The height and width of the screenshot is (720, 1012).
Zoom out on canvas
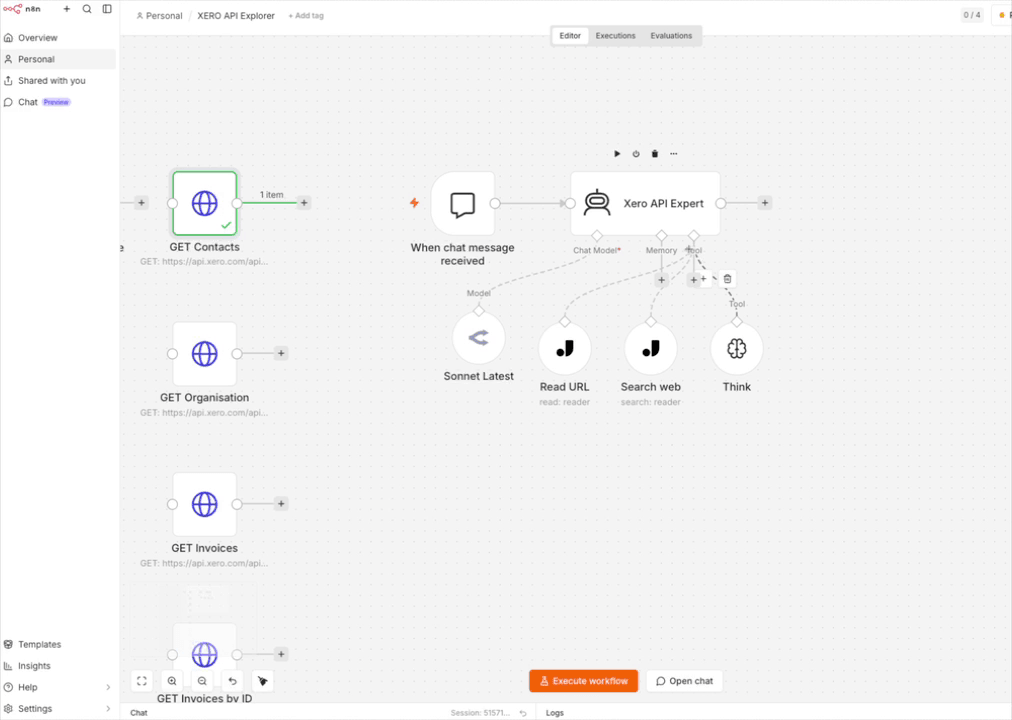click(202, 681)
